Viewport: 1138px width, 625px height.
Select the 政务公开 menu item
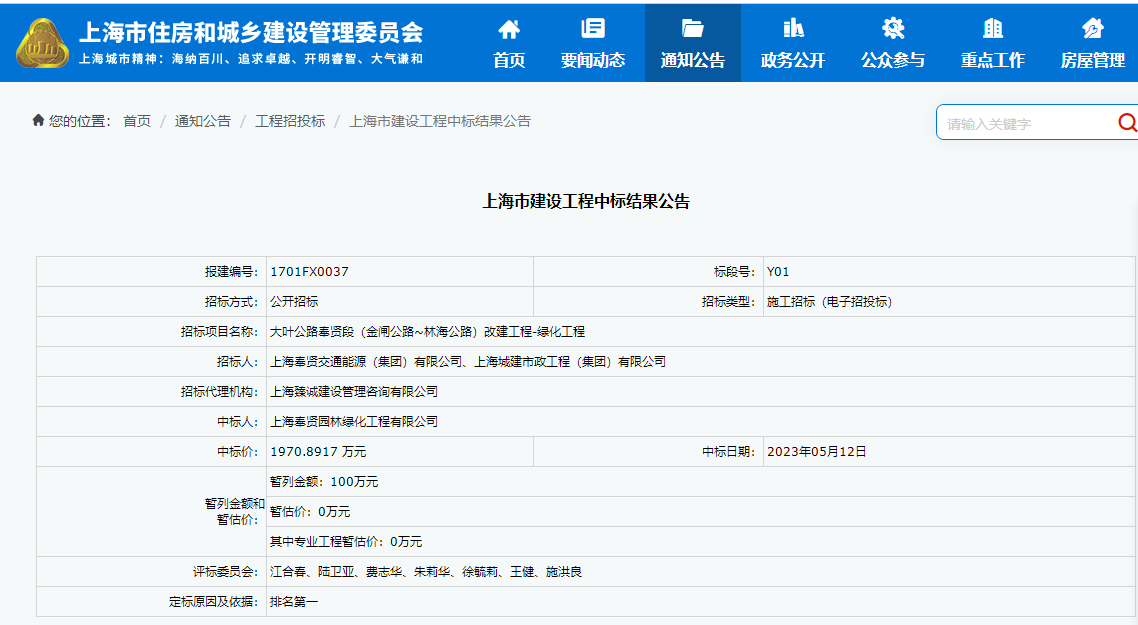793,60
